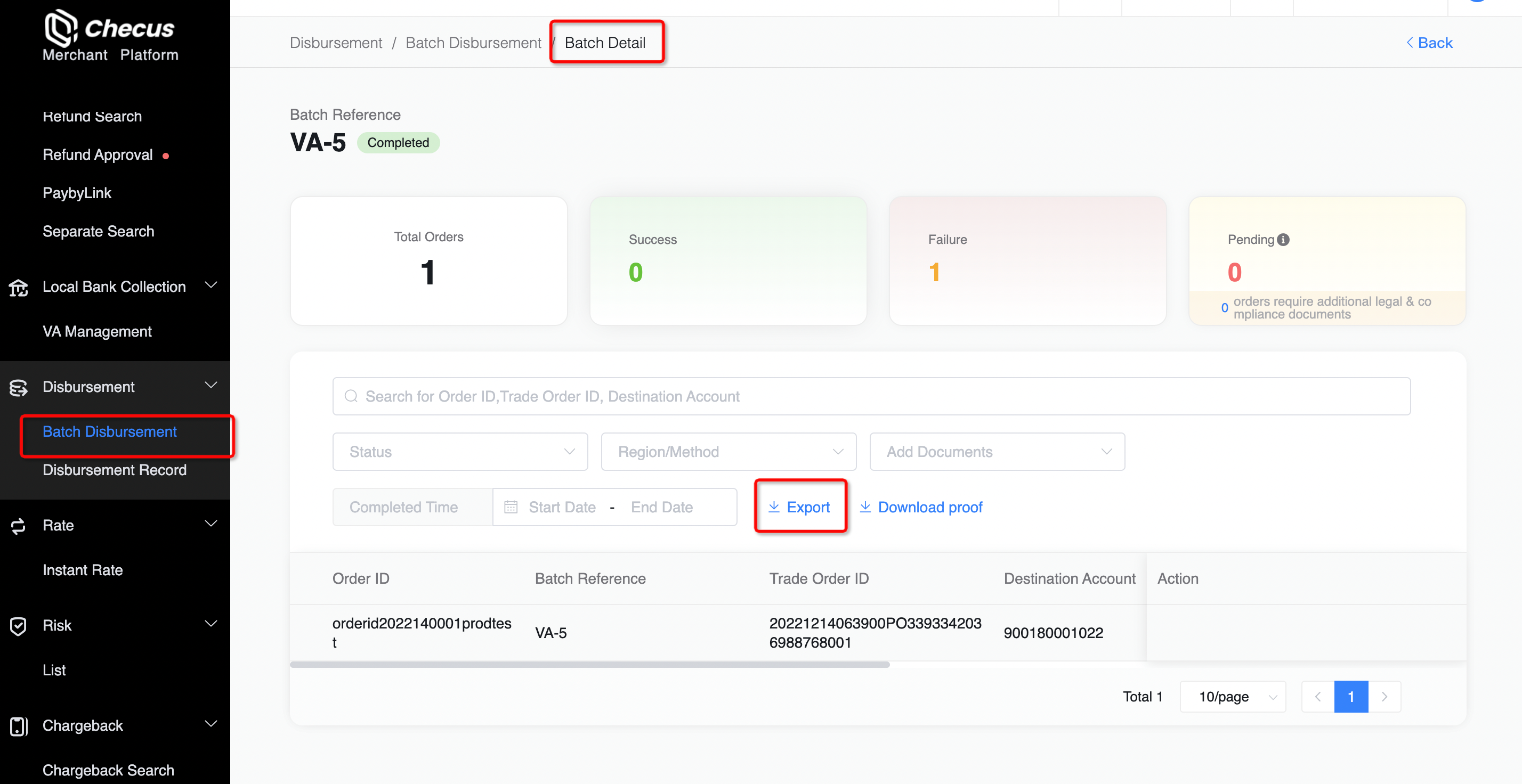Click the Export button

[x=800, y=507]
